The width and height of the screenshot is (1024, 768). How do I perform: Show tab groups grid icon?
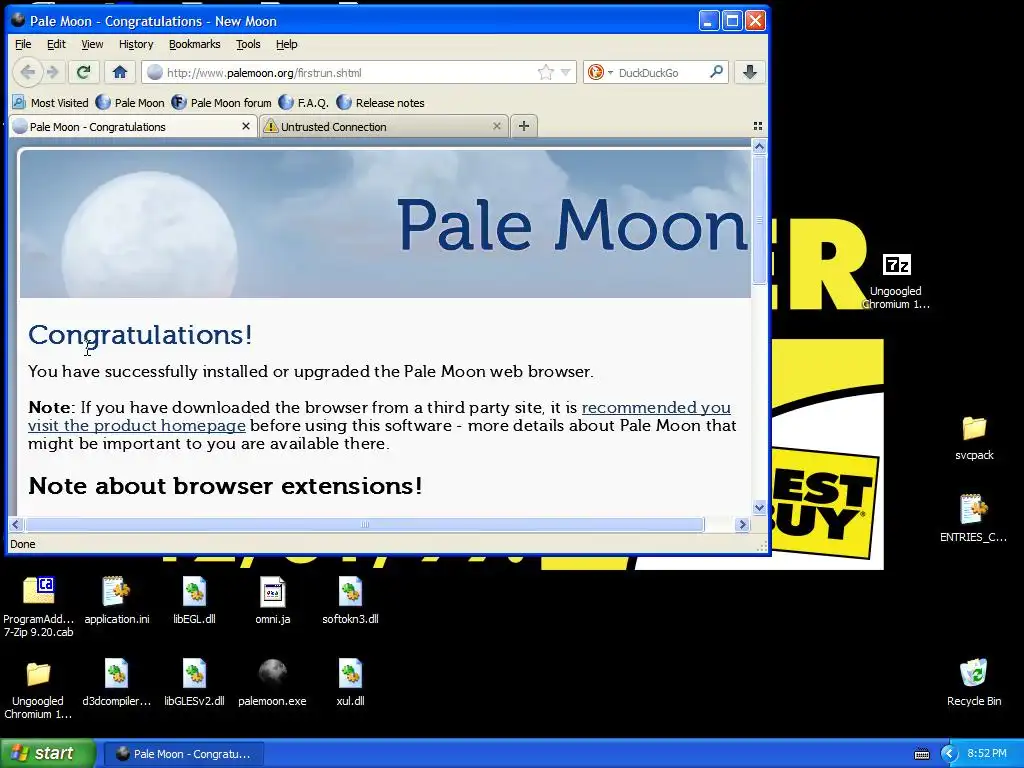[758, 126]
